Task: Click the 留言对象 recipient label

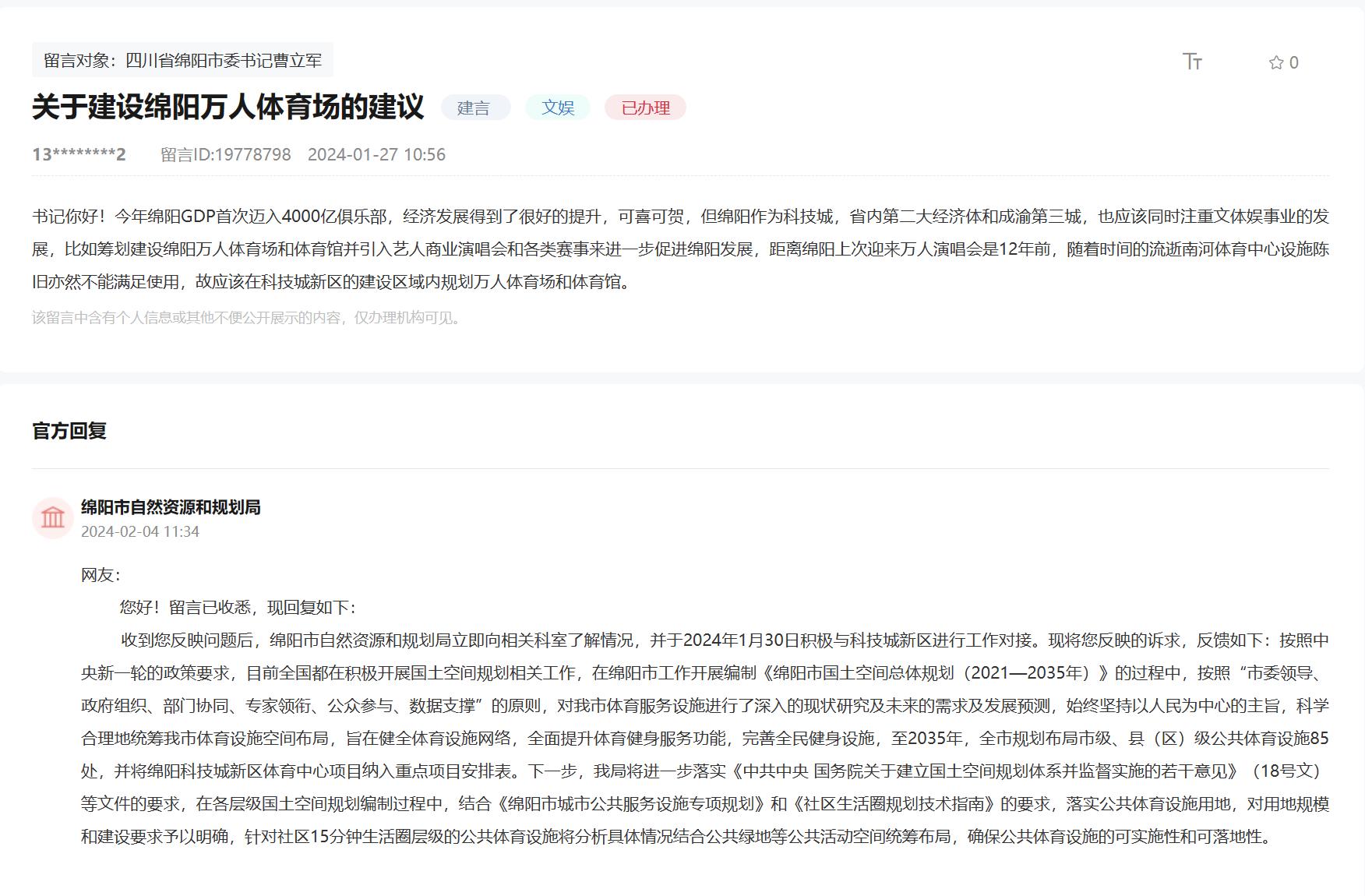Action: point(182,60)
